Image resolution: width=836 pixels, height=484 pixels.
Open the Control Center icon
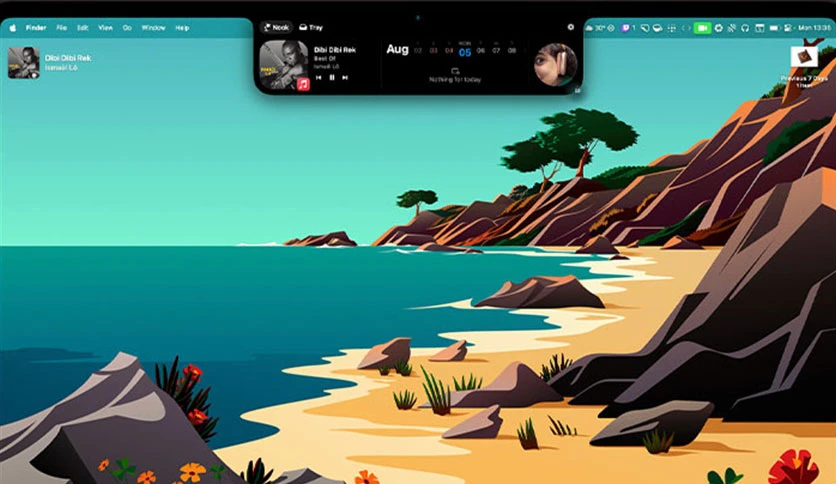[788, 28]
